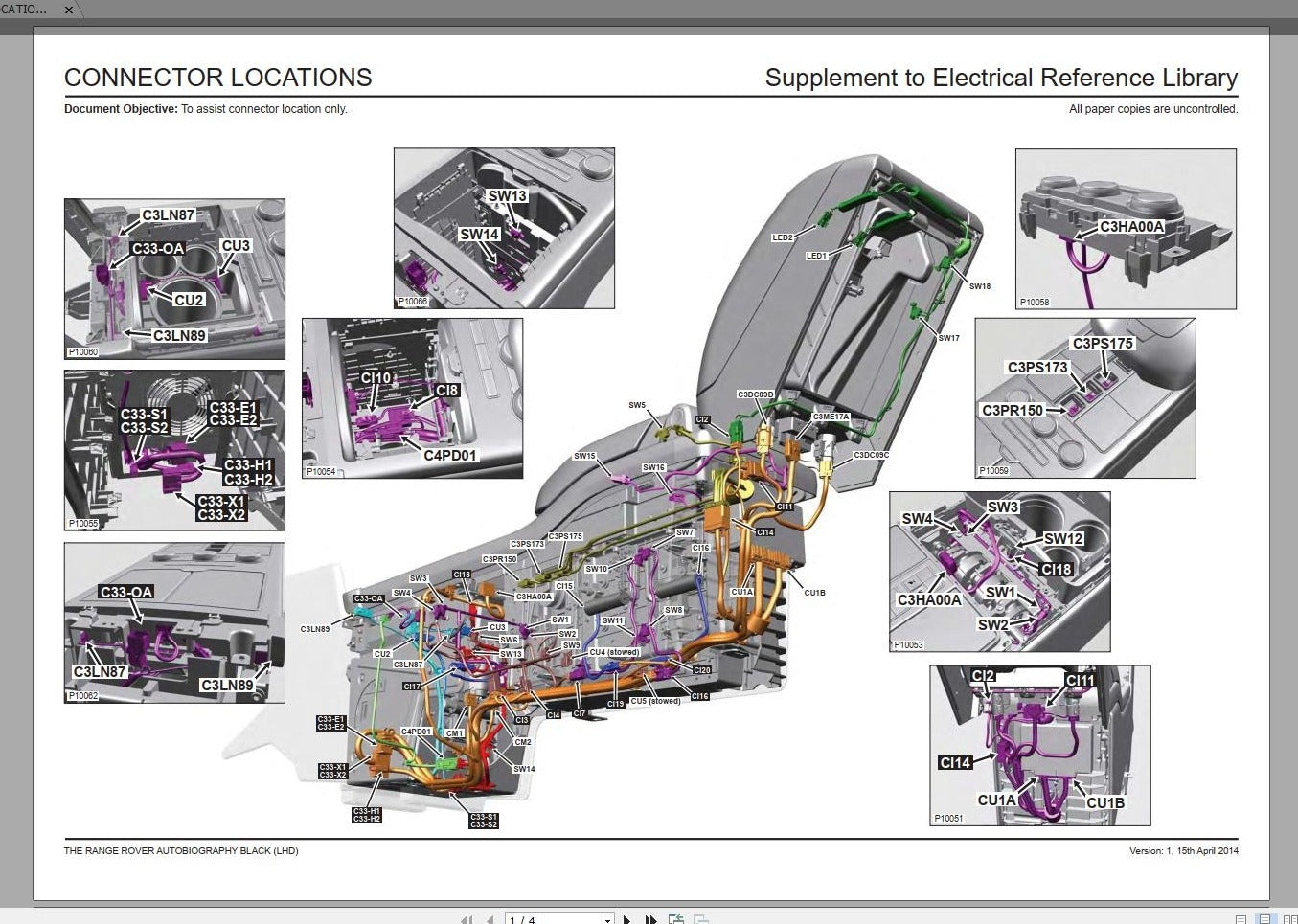
Task: Click the P10066 inset with SW13 and SW14
Action: pyautogui.click(x=504, y=228)
